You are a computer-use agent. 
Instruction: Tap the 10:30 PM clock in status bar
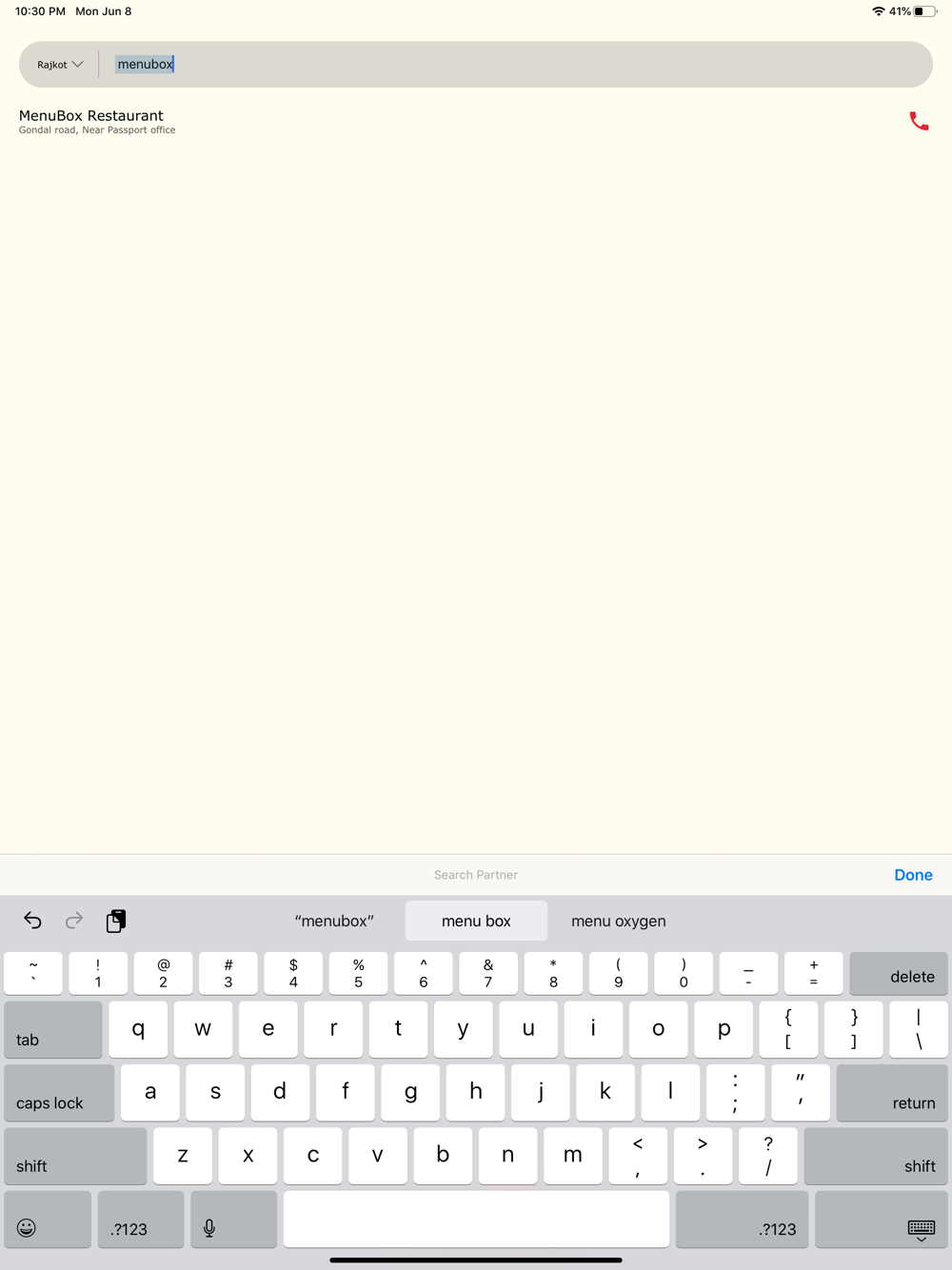(40, 11)
